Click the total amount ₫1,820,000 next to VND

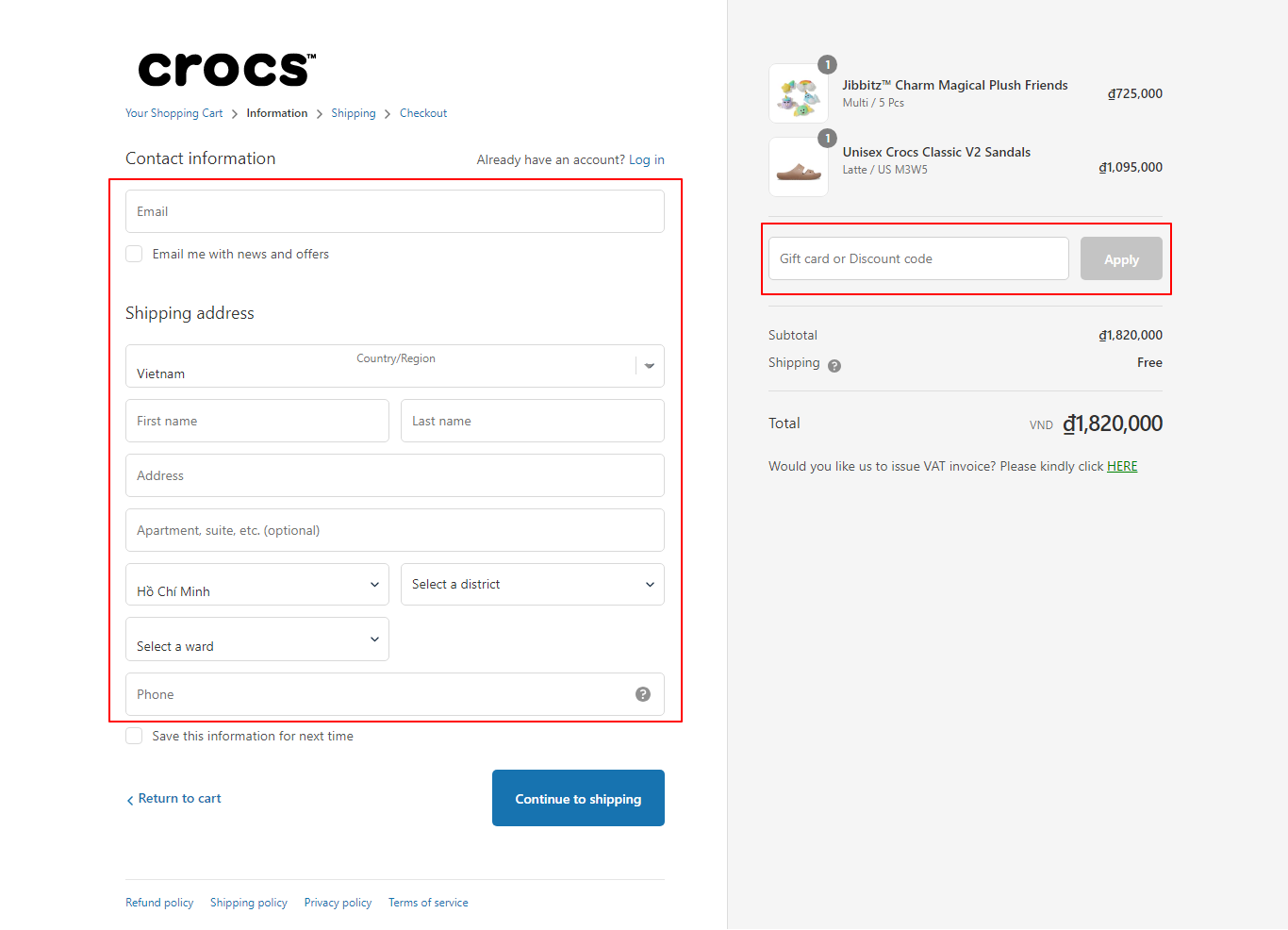(1113, 423)
